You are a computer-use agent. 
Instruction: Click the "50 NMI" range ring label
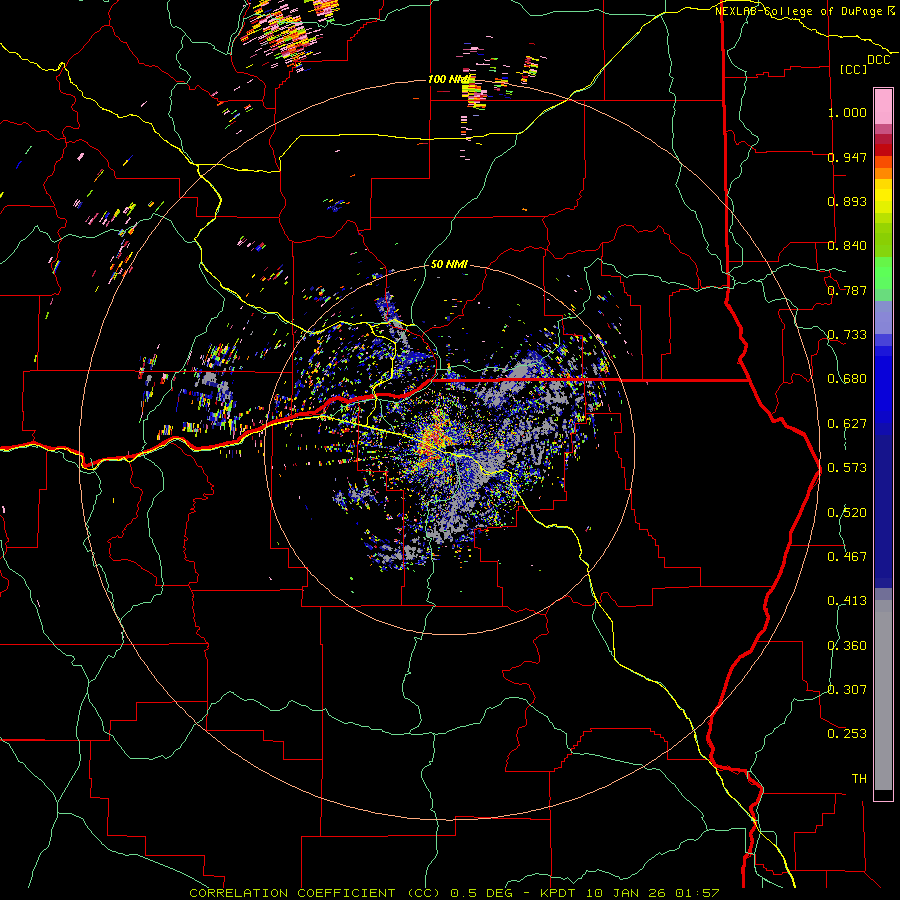click(x=449, y=265)
